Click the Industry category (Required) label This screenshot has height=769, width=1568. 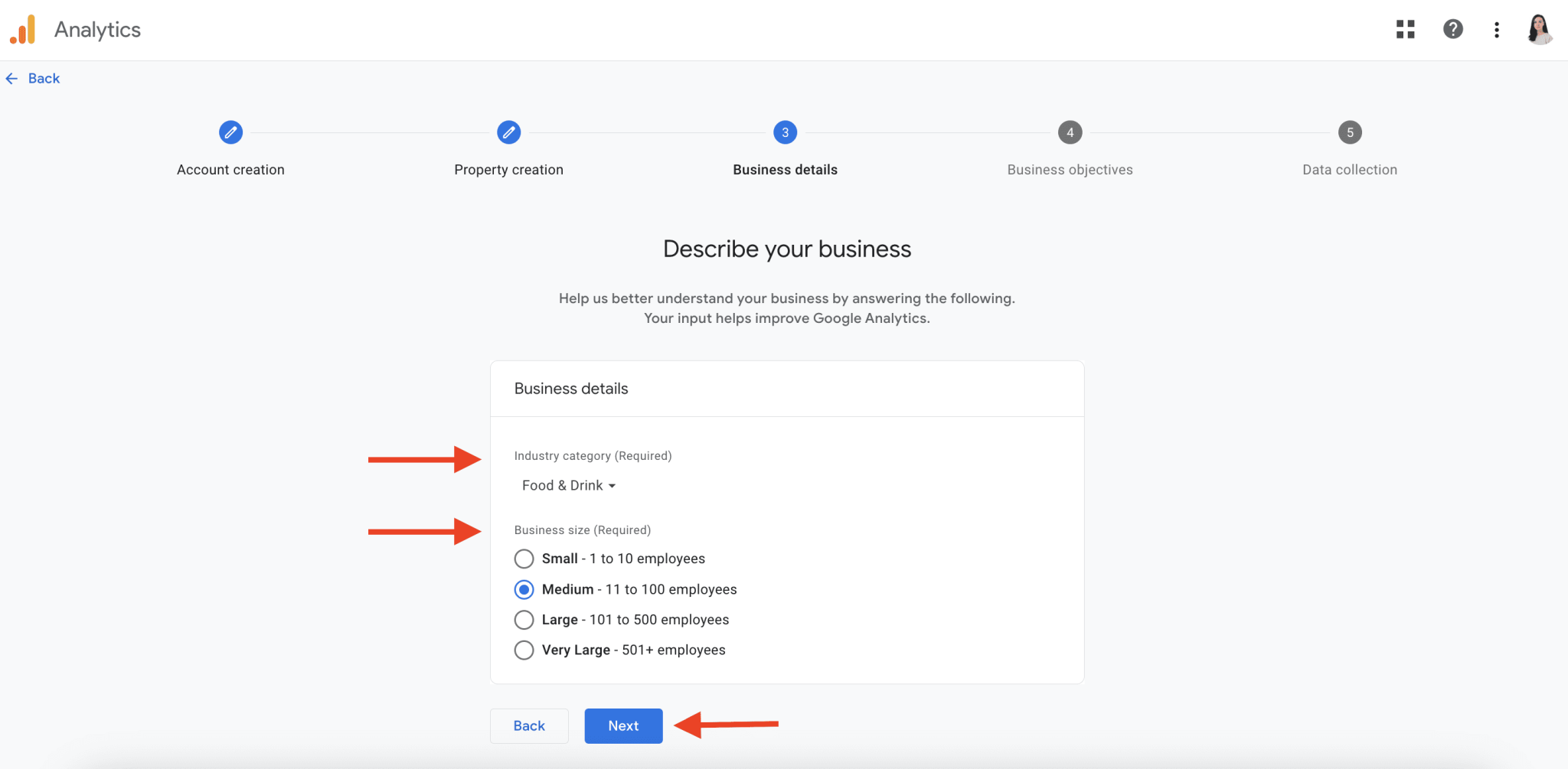click(593, 456)
